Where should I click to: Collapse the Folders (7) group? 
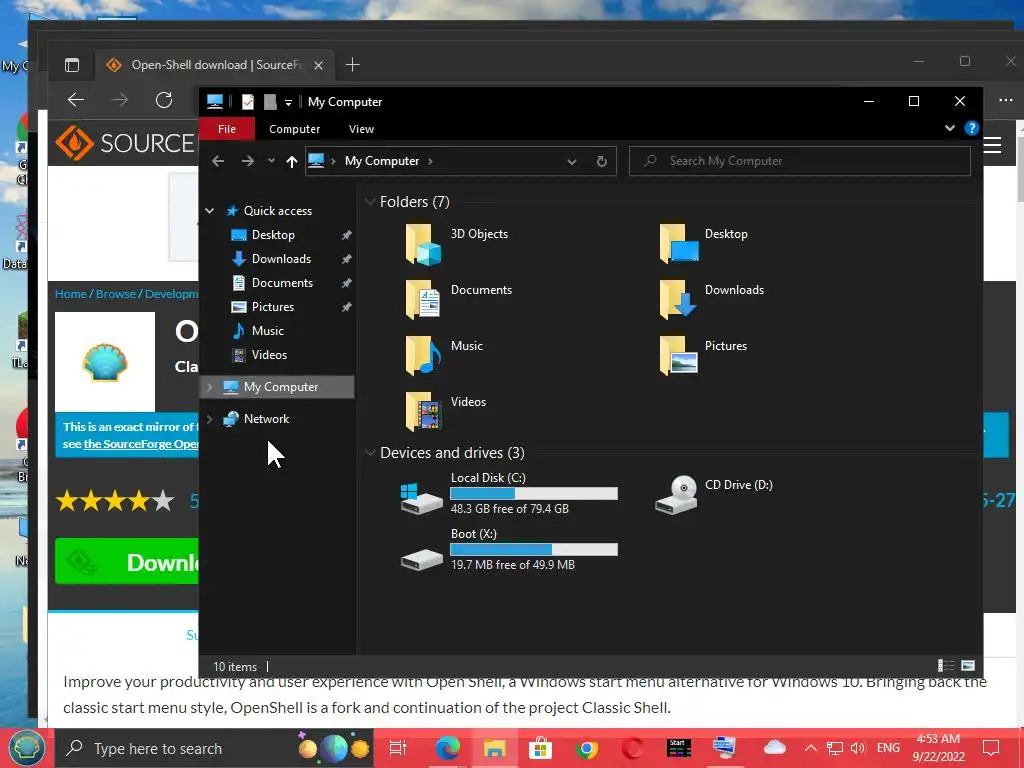coord(370,201)
